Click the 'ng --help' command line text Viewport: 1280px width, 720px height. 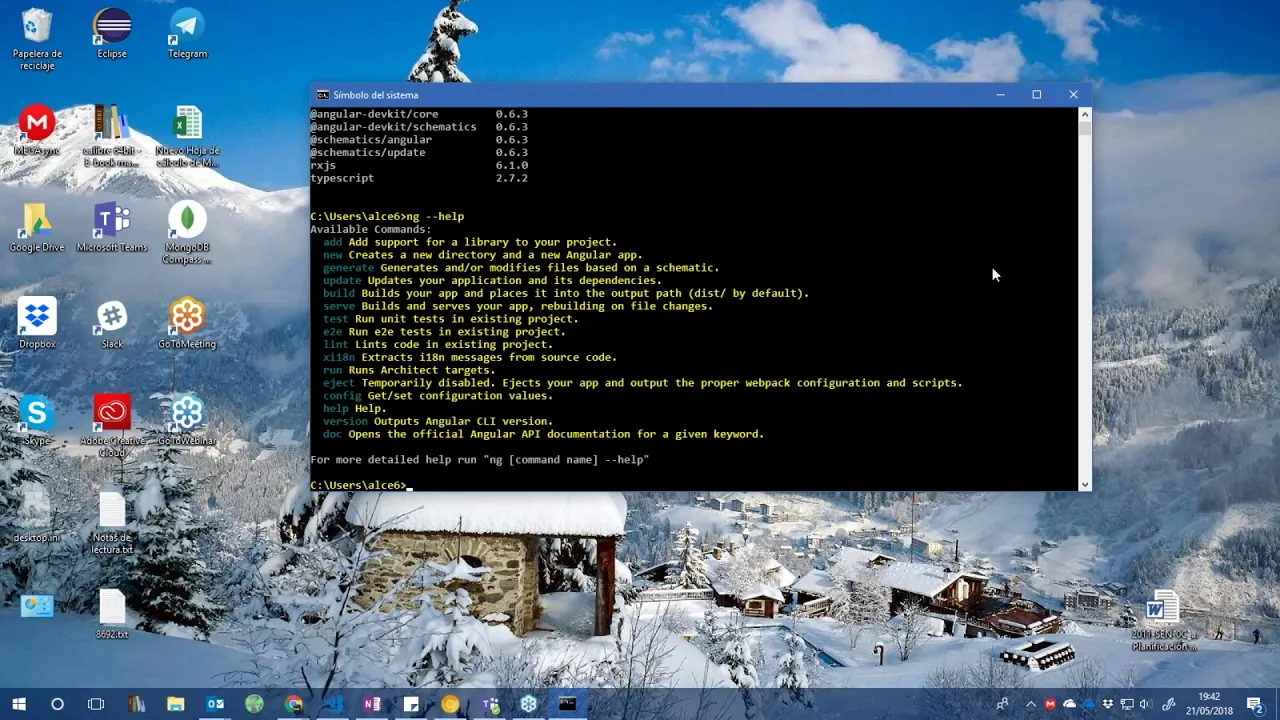click(x=435, y=216)
